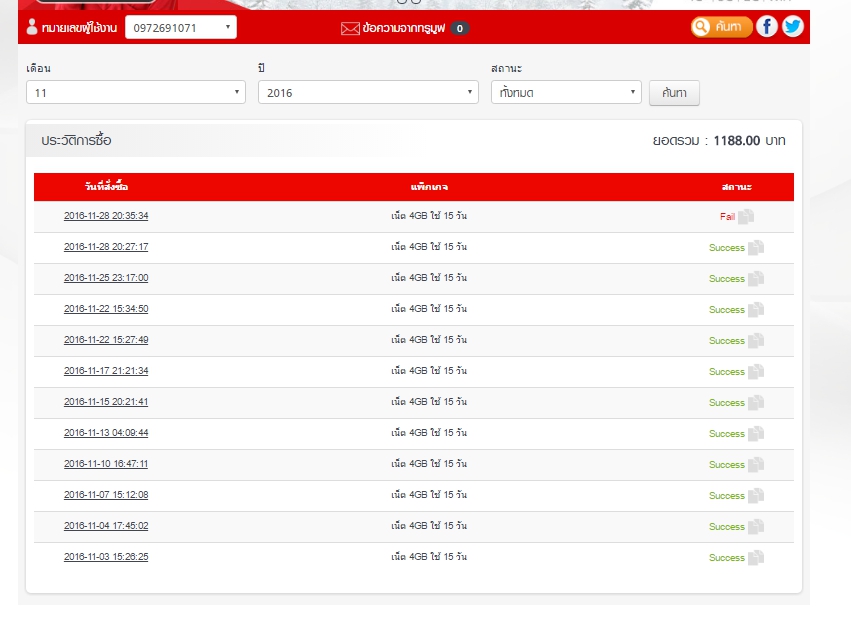Open order dated 2016-11-28 20:27:17
This screenshot has width=851, height=620.
pos(106,246)
